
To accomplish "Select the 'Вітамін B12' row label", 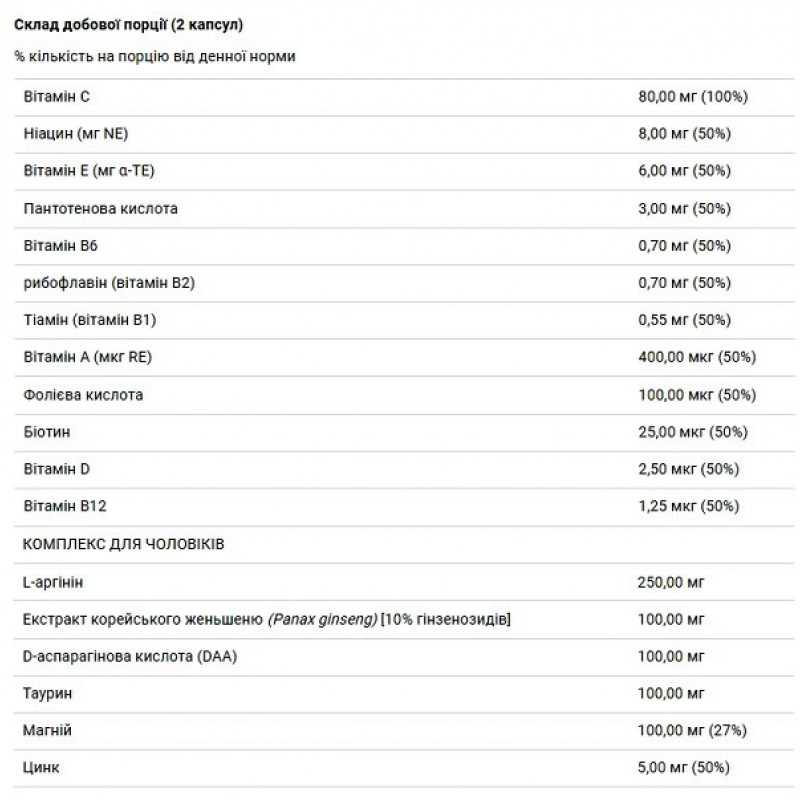I will pyautogui.click(x=63, y=506).
